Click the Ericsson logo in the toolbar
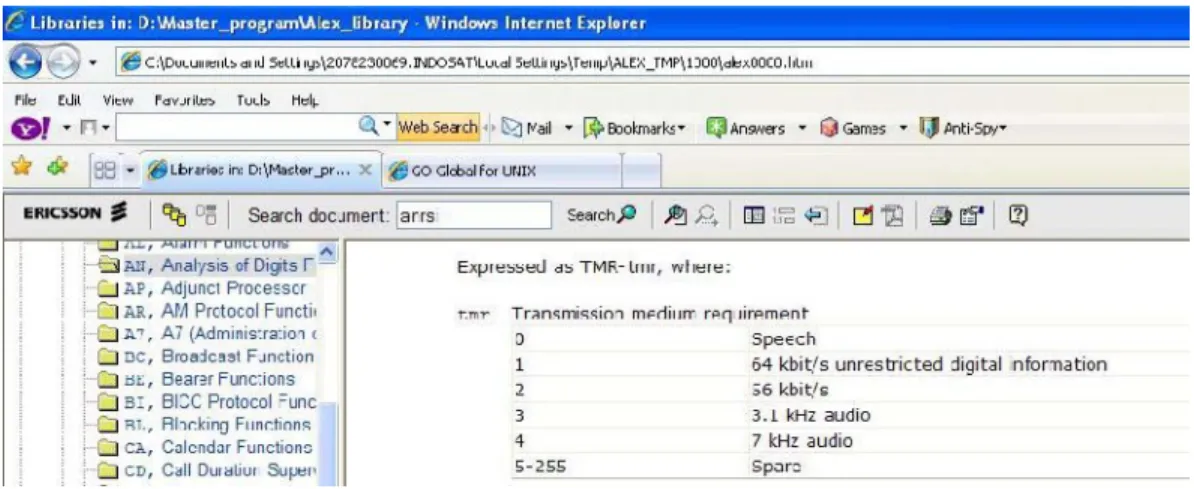Image resolution: width=1194 pixels, height=489 pixels. (76, 214)
